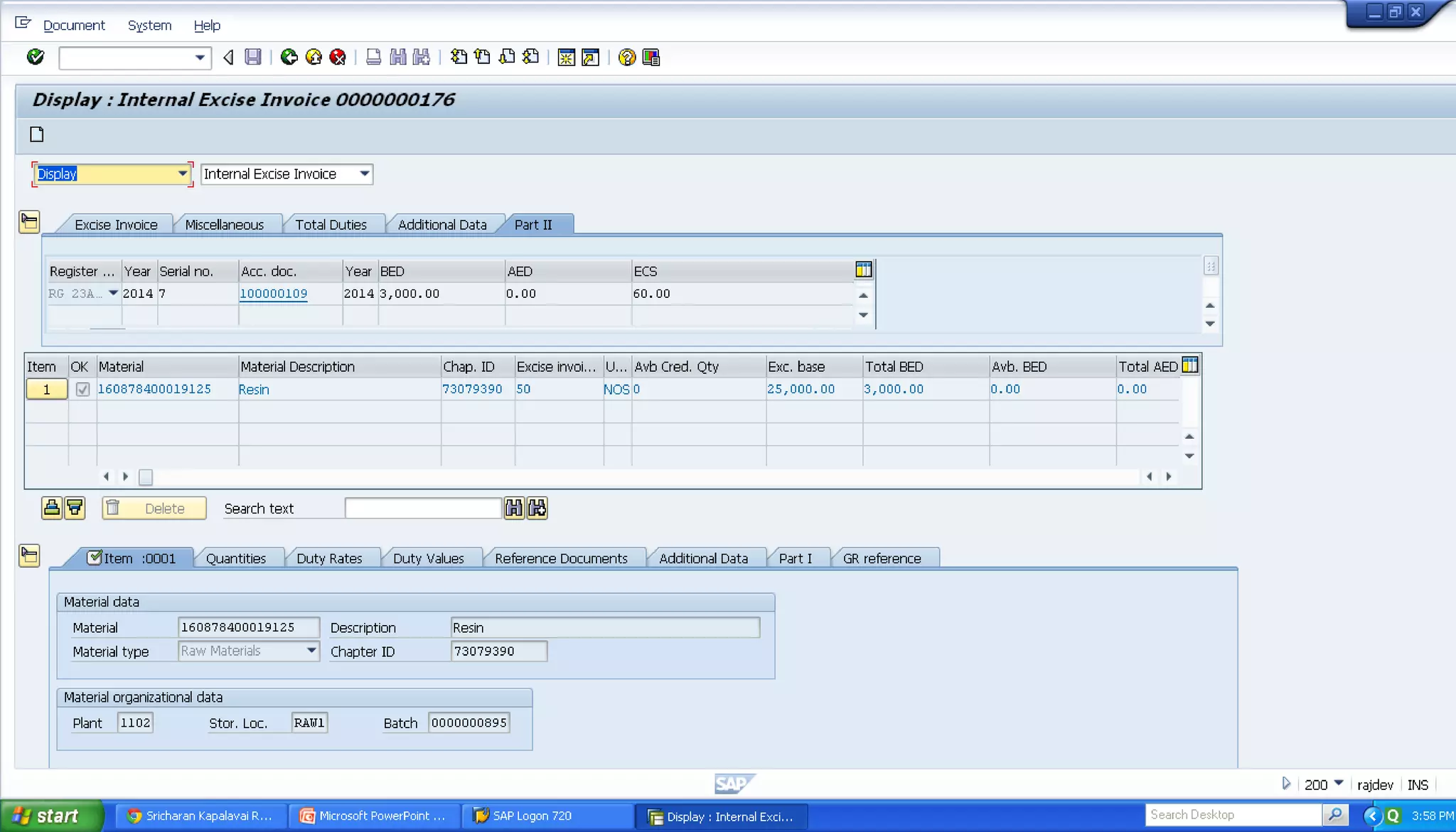Click the Find binoculars toolbar icon
The width and height of the screenshot is (1456, 832).
pos(398,57)
